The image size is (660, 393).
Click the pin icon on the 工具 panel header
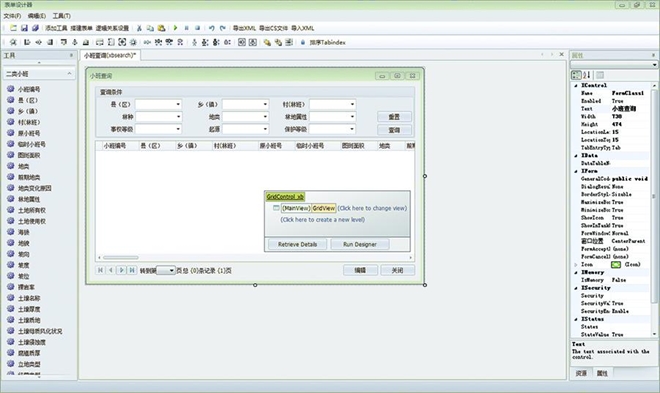[x=71, y=55]
